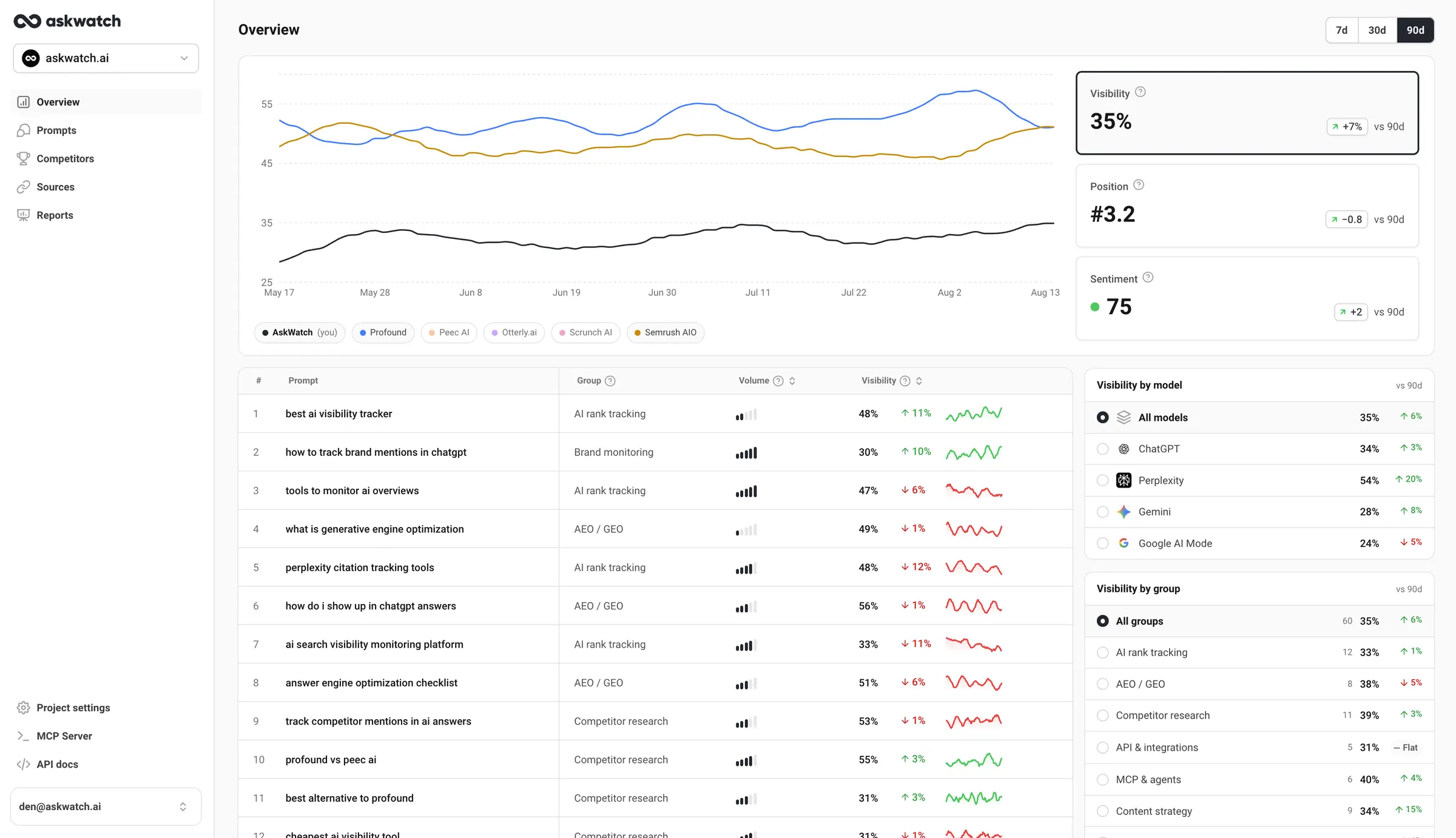The image size is (1456, 838).
Task: Select the AI rank tracking group radio
Action: click(1103, 652)
